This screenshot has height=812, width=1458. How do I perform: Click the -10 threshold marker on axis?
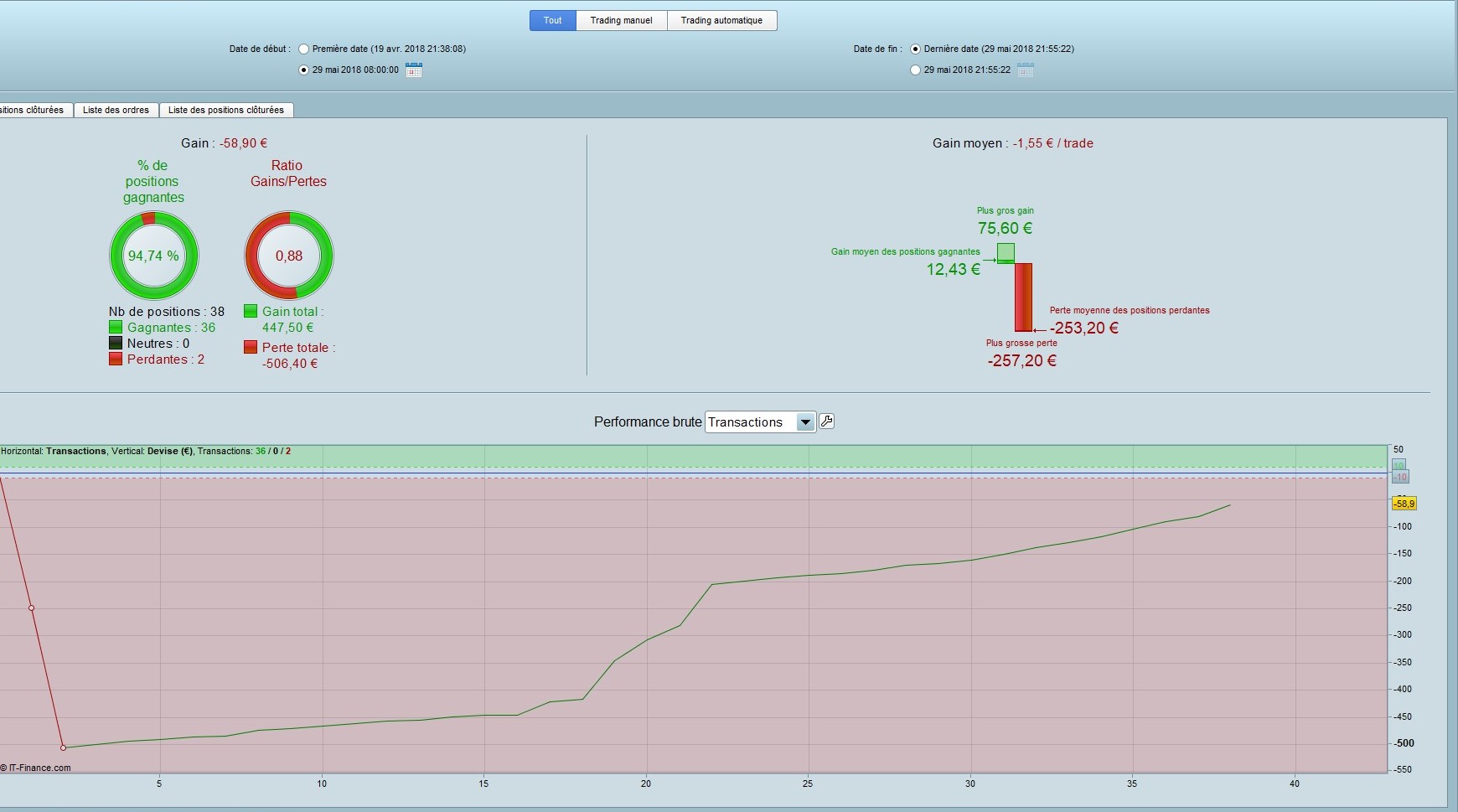point(1400,477)
